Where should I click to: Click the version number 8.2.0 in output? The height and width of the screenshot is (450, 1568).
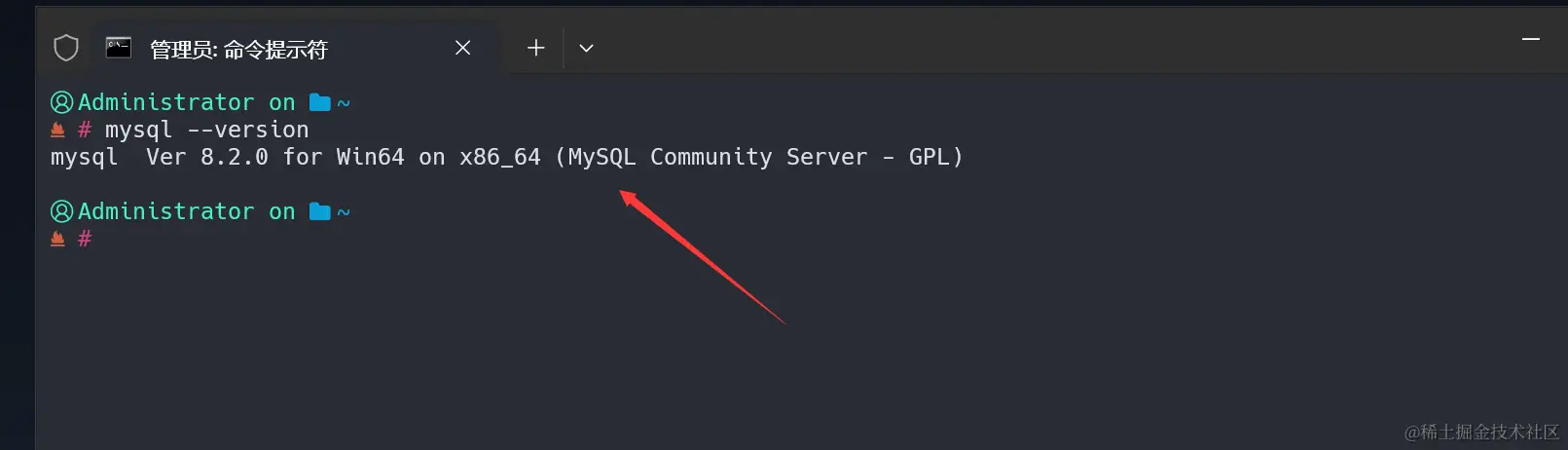(x=234, y=157)
